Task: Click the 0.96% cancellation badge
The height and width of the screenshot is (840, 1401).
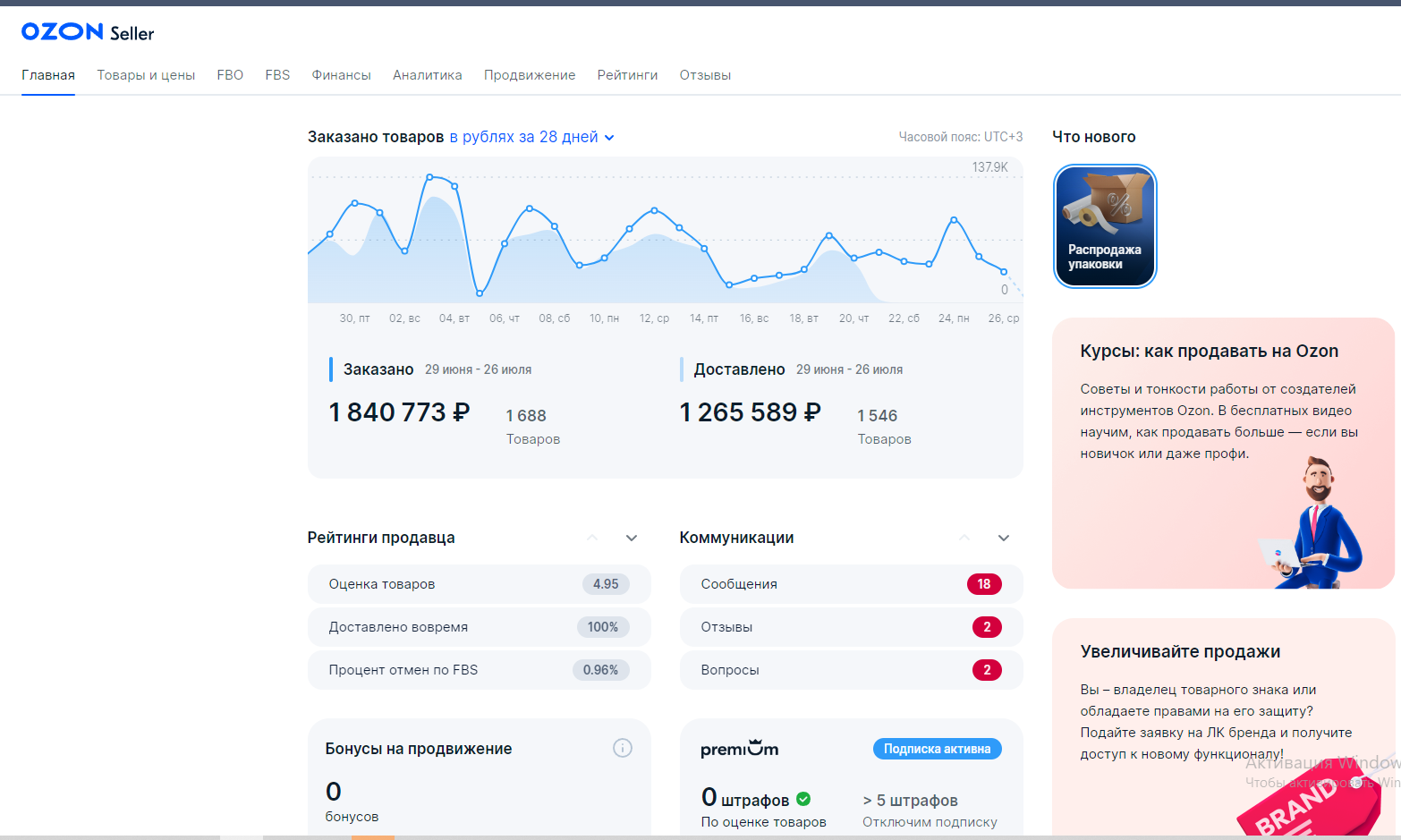Action: tap(601, 670)
